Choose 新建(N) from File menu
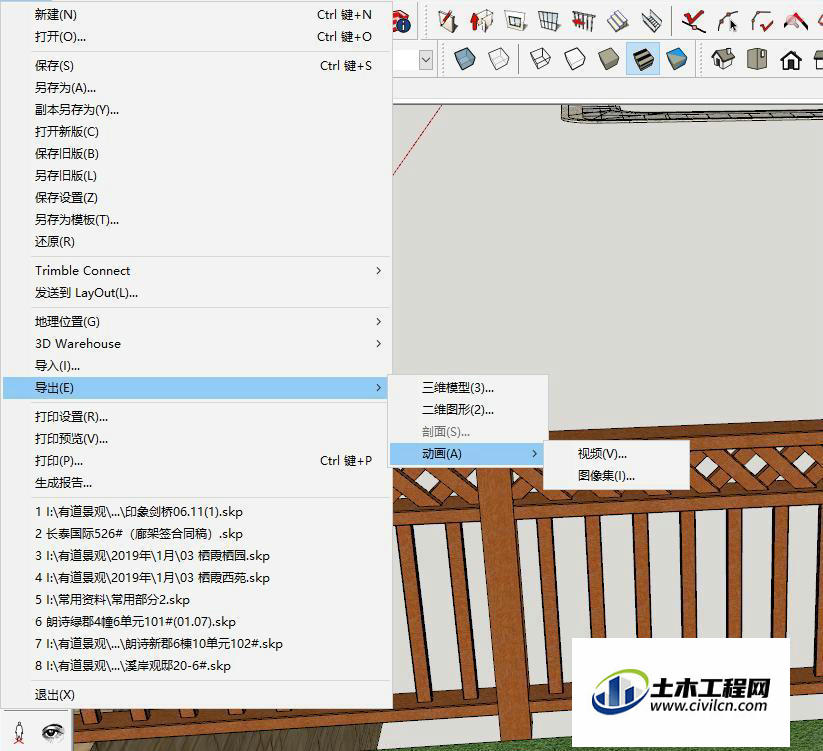 [197, 15]
